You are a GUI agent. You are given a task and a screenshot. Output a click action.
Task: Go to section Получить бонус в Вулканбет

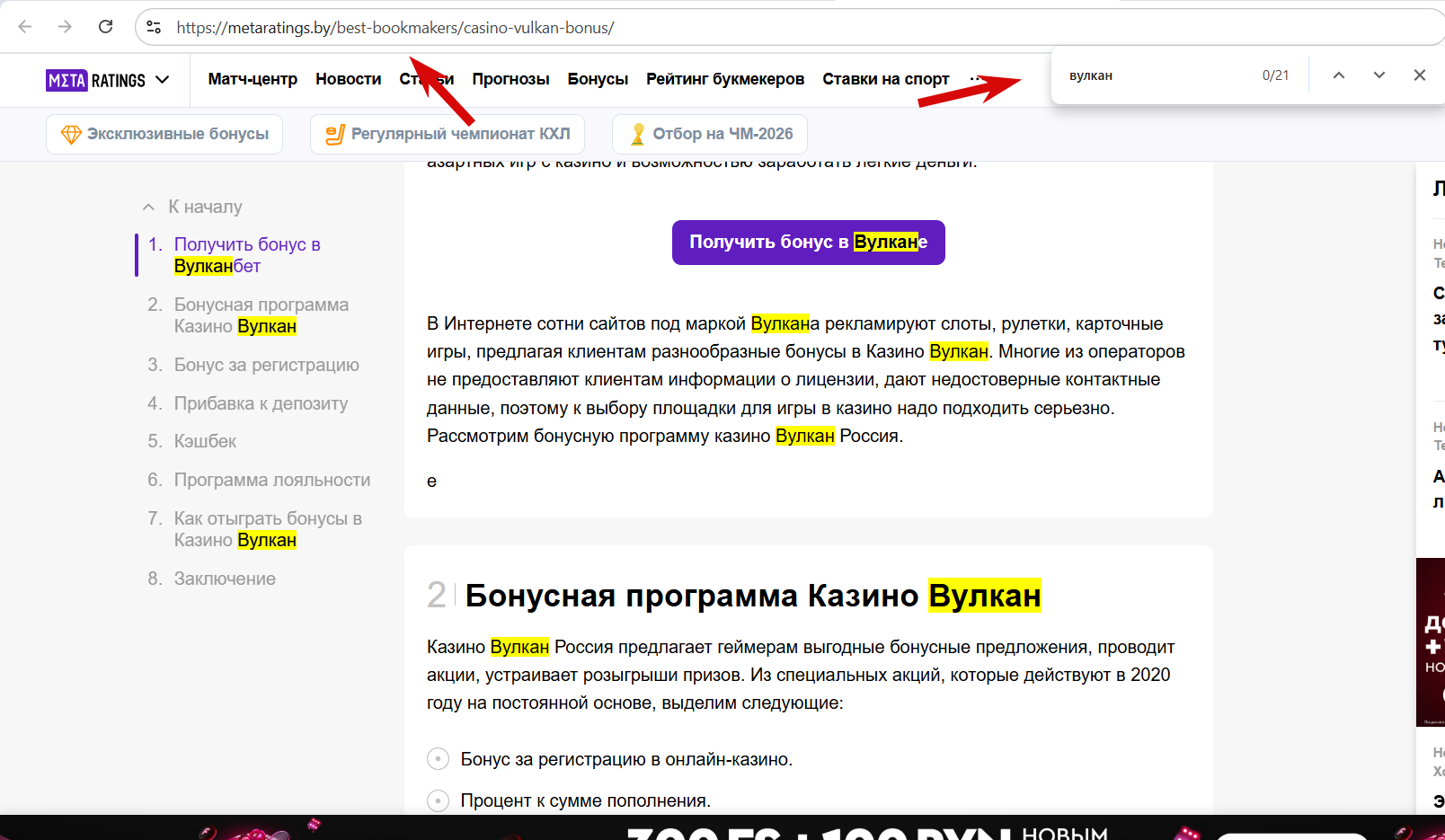247,255
